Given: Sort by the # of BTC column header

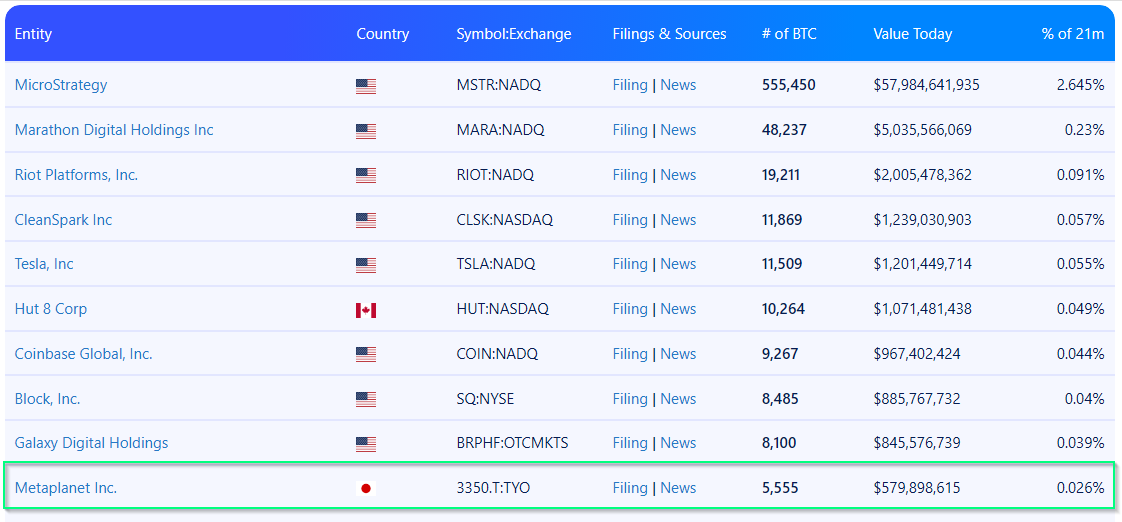Looking at the screenshot, I should click(x=789, y=34).
